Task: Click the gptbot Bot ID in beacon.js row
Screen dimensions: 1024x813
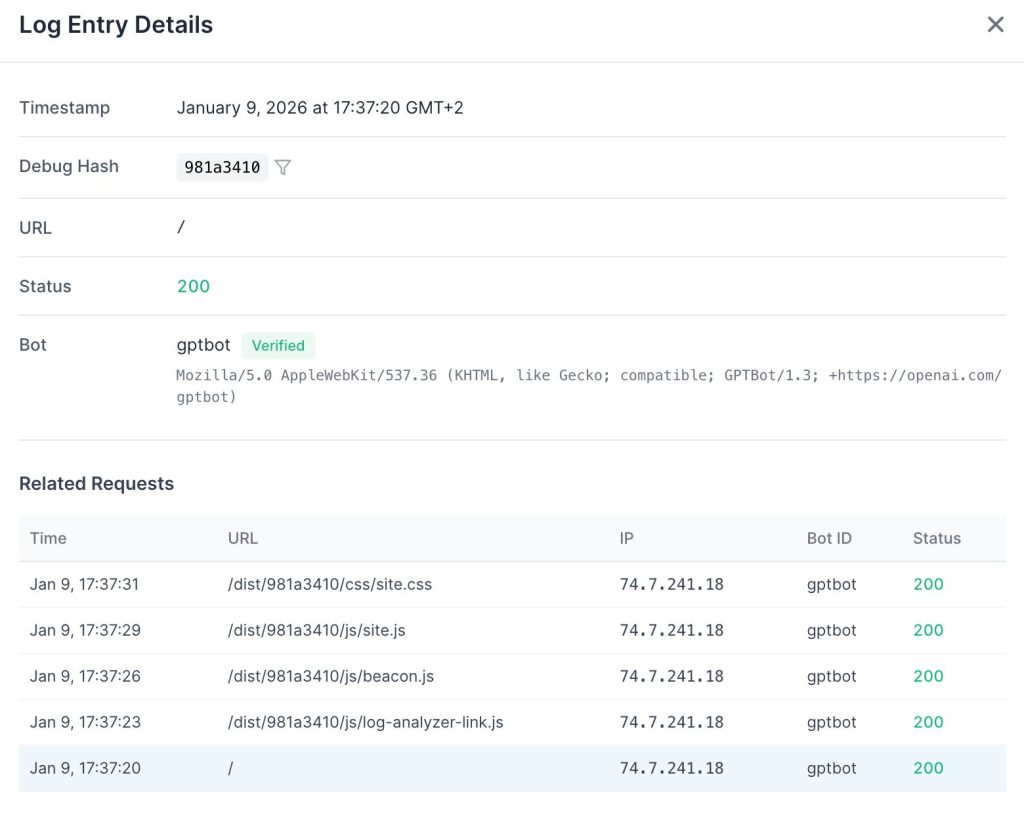Action: click(831, 676)
